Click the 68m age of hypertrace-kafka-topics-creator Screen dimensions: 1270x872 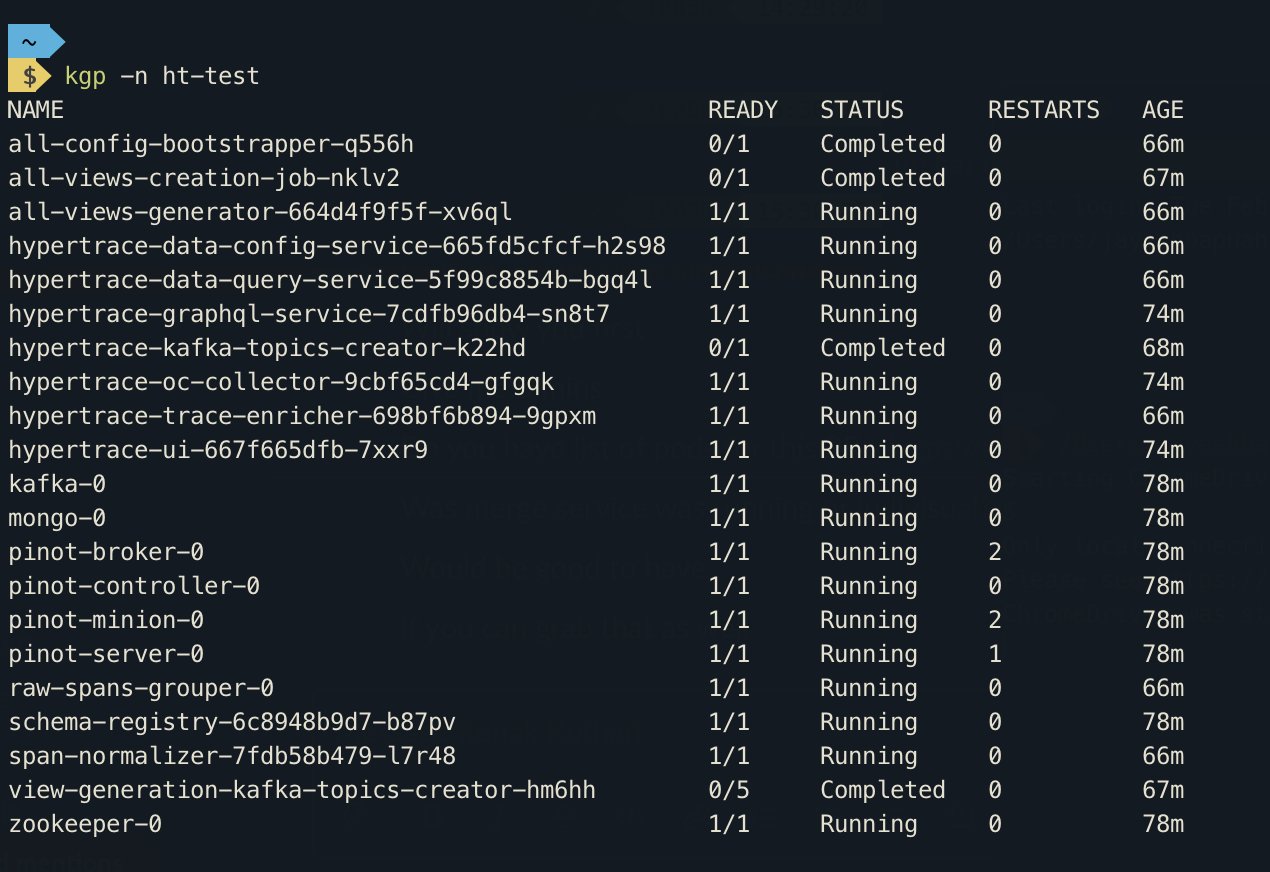[x=1163, y=348]
